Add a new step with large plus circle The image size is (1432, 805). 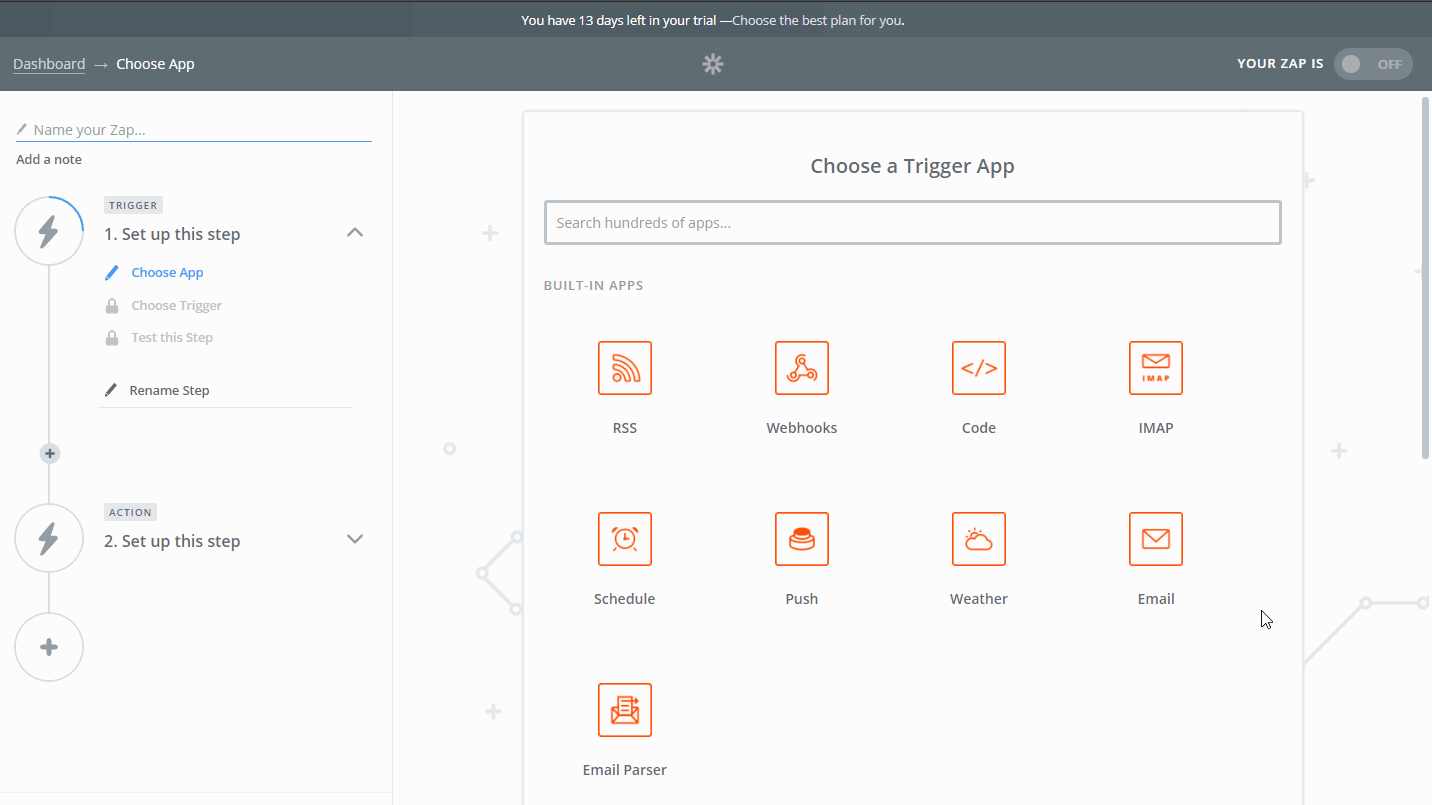point(49,647)
